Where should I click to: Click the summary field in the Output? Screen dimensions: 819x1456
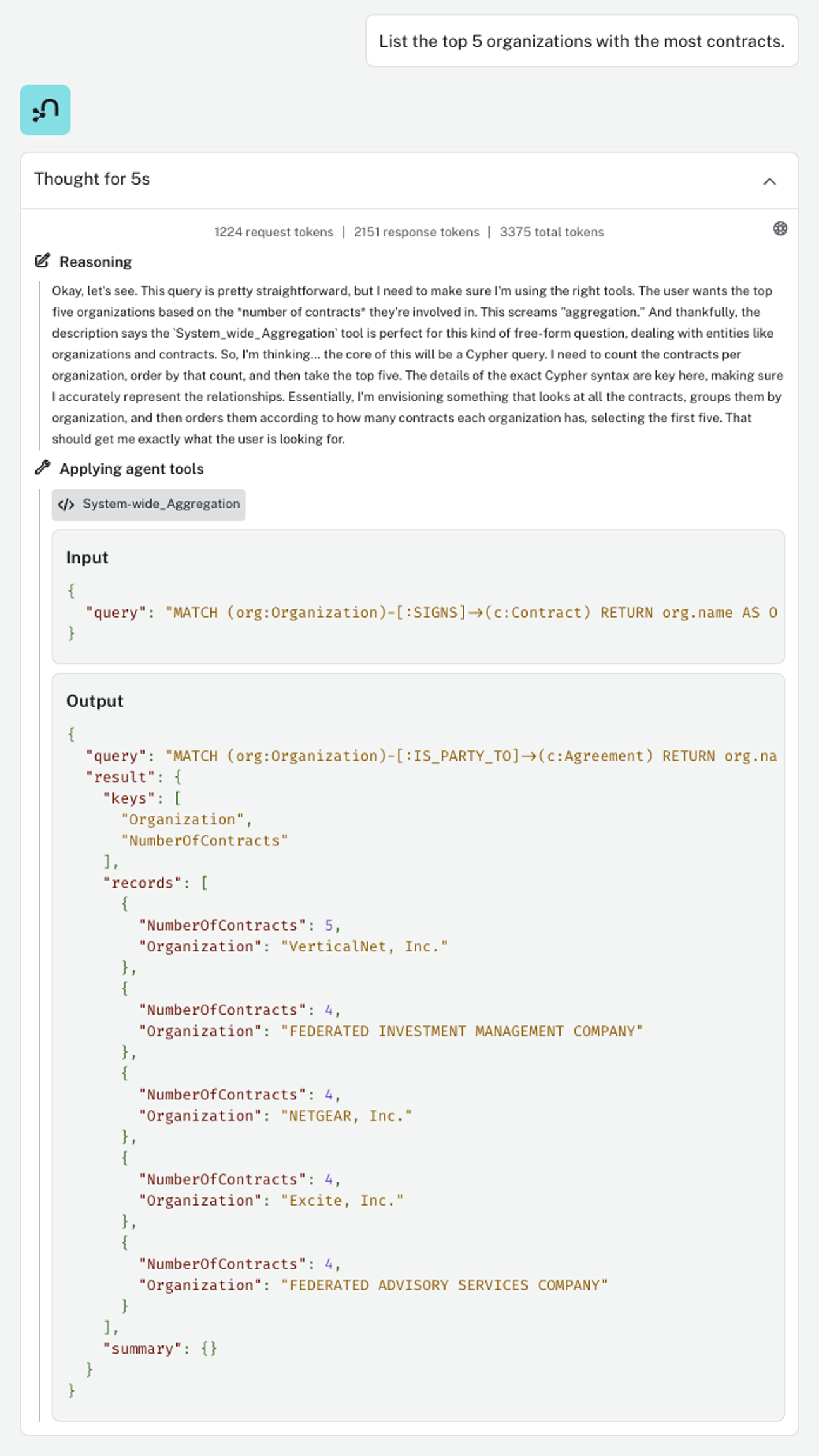coord(160,1349)
